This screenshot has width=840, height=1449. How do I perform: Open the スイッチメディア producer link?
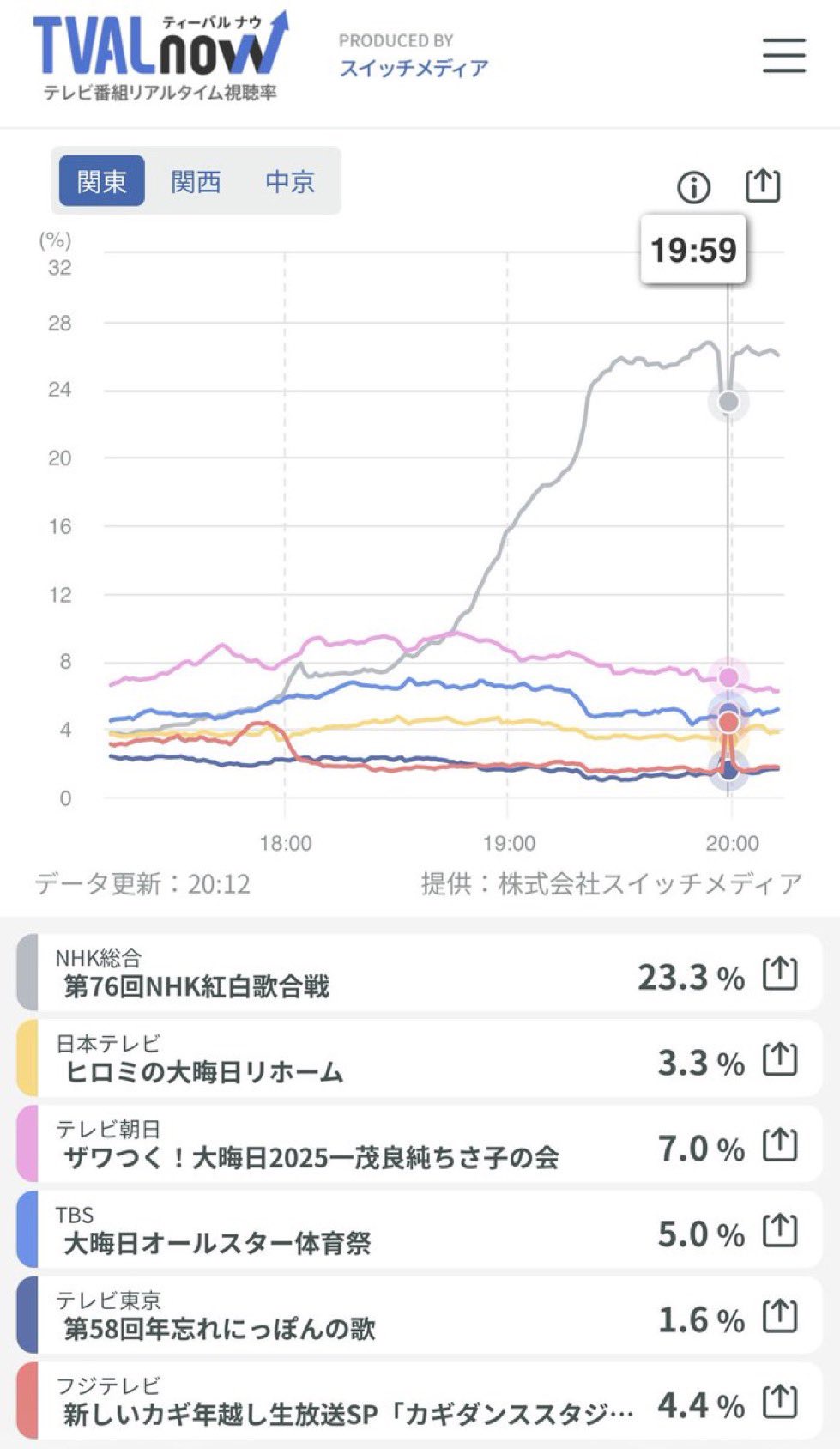tap(414, 68)
